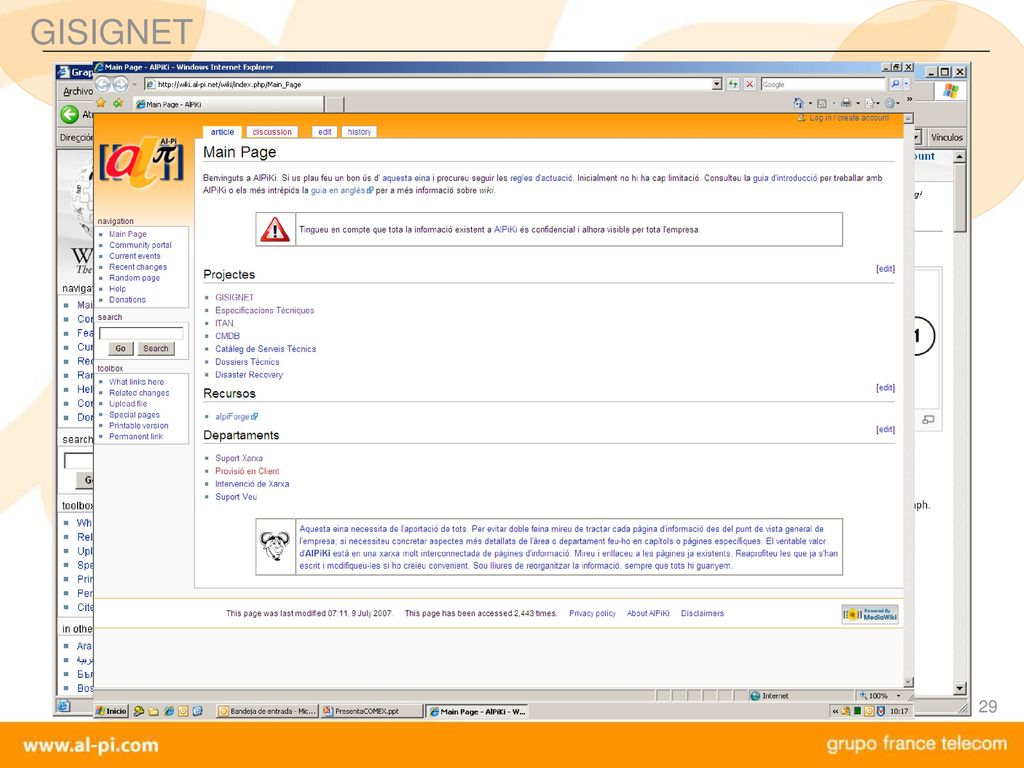
Task: Click the Inicio Start button
Action: tap(111, 711)
